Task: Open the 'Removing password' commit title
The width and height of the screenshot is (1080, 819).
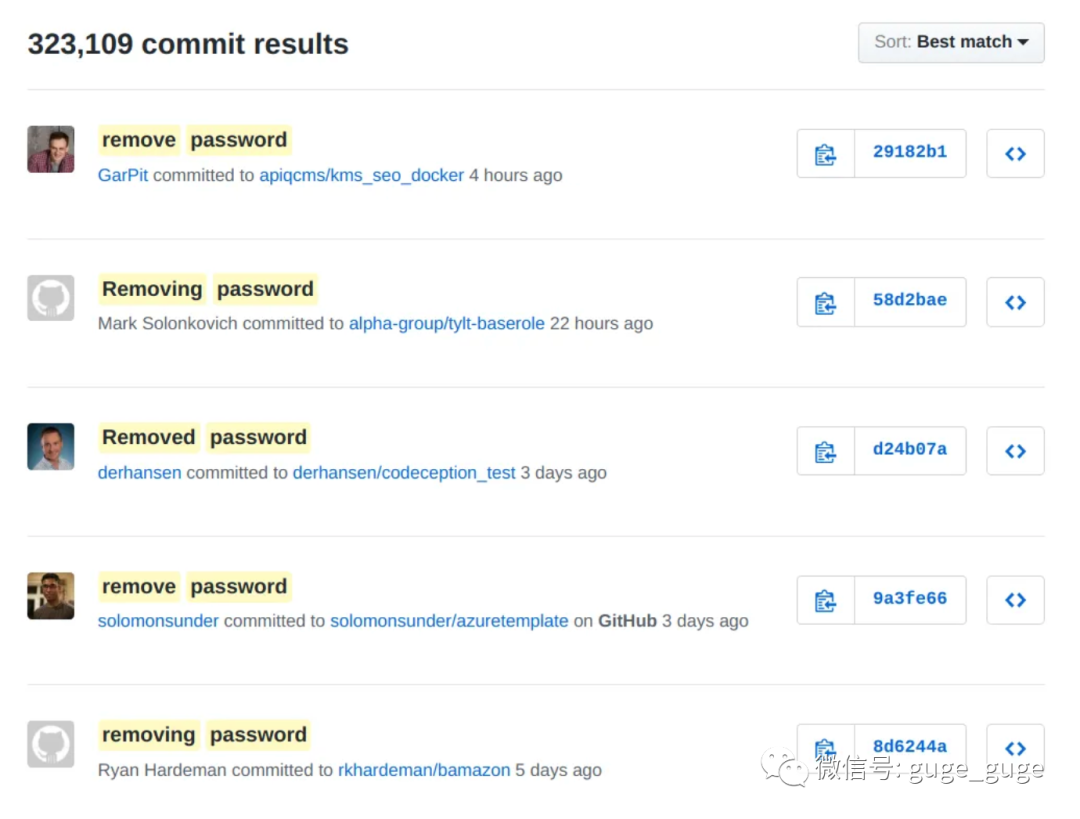Action: 208,289
